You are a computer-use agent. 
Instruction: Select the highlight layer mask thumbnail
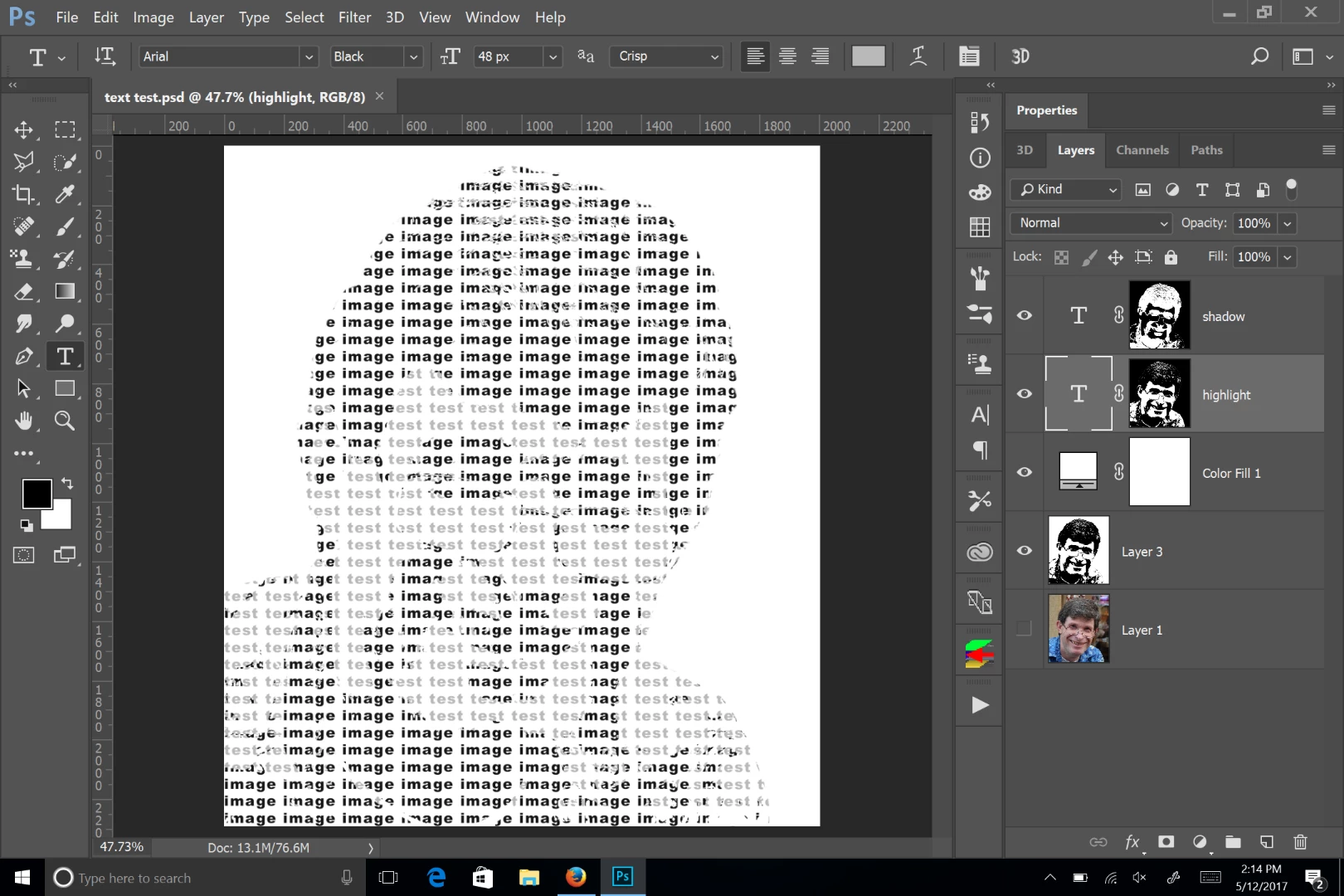[x=1159, y=393]
